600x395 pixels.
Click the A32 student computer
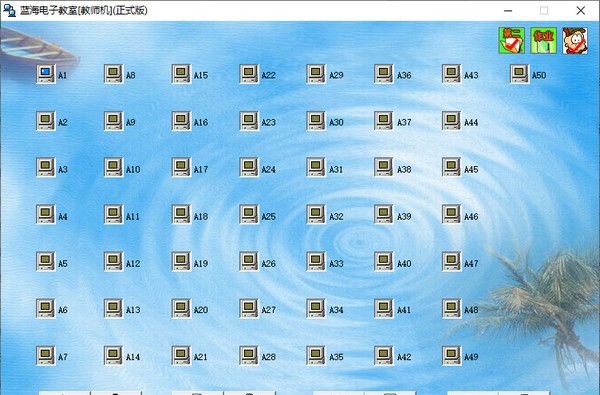click(x=316, y=215)
